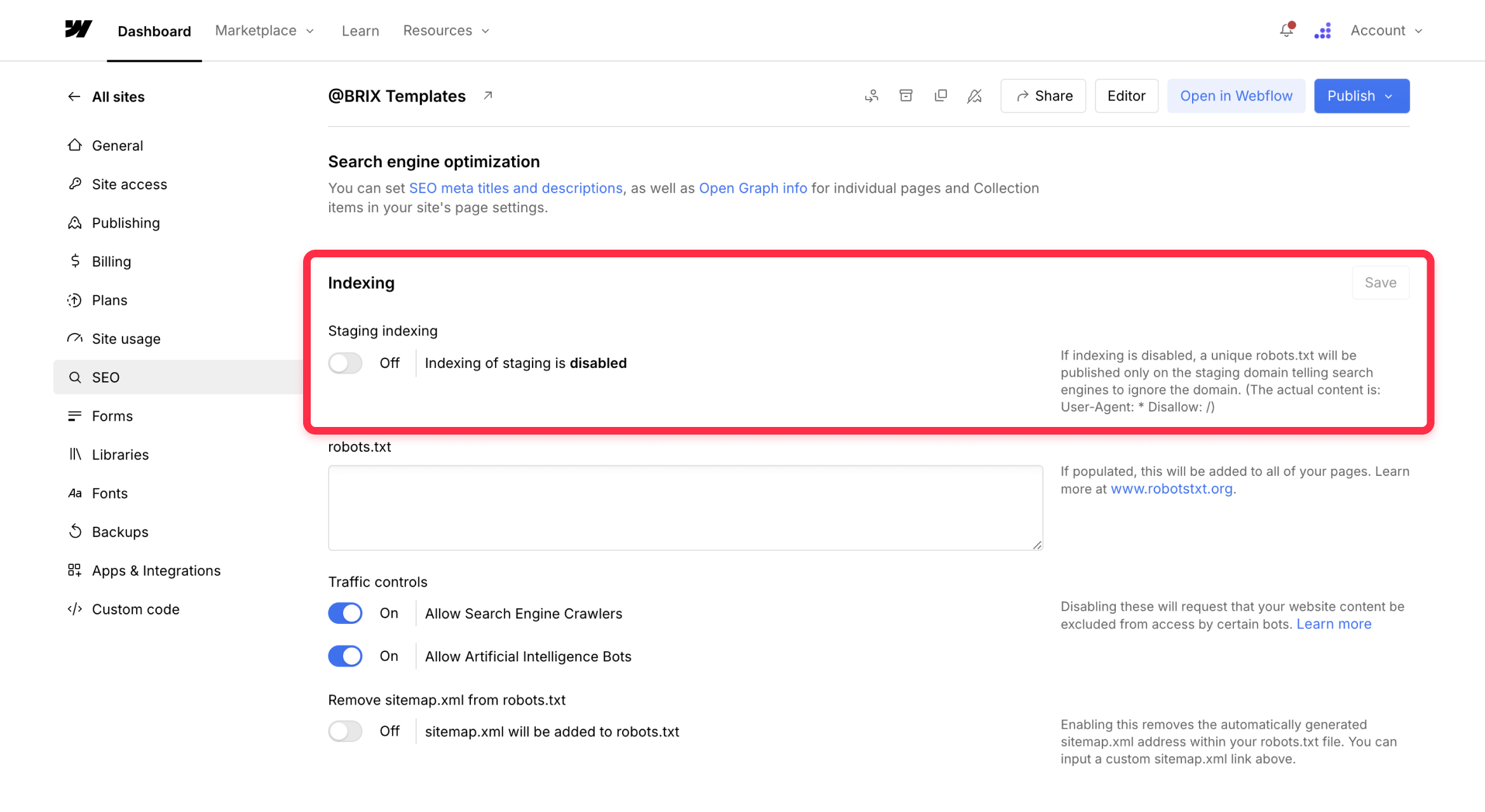Open the Open Graph info link
Viewport: 1485px width, 812px height.
coord(753,188)
